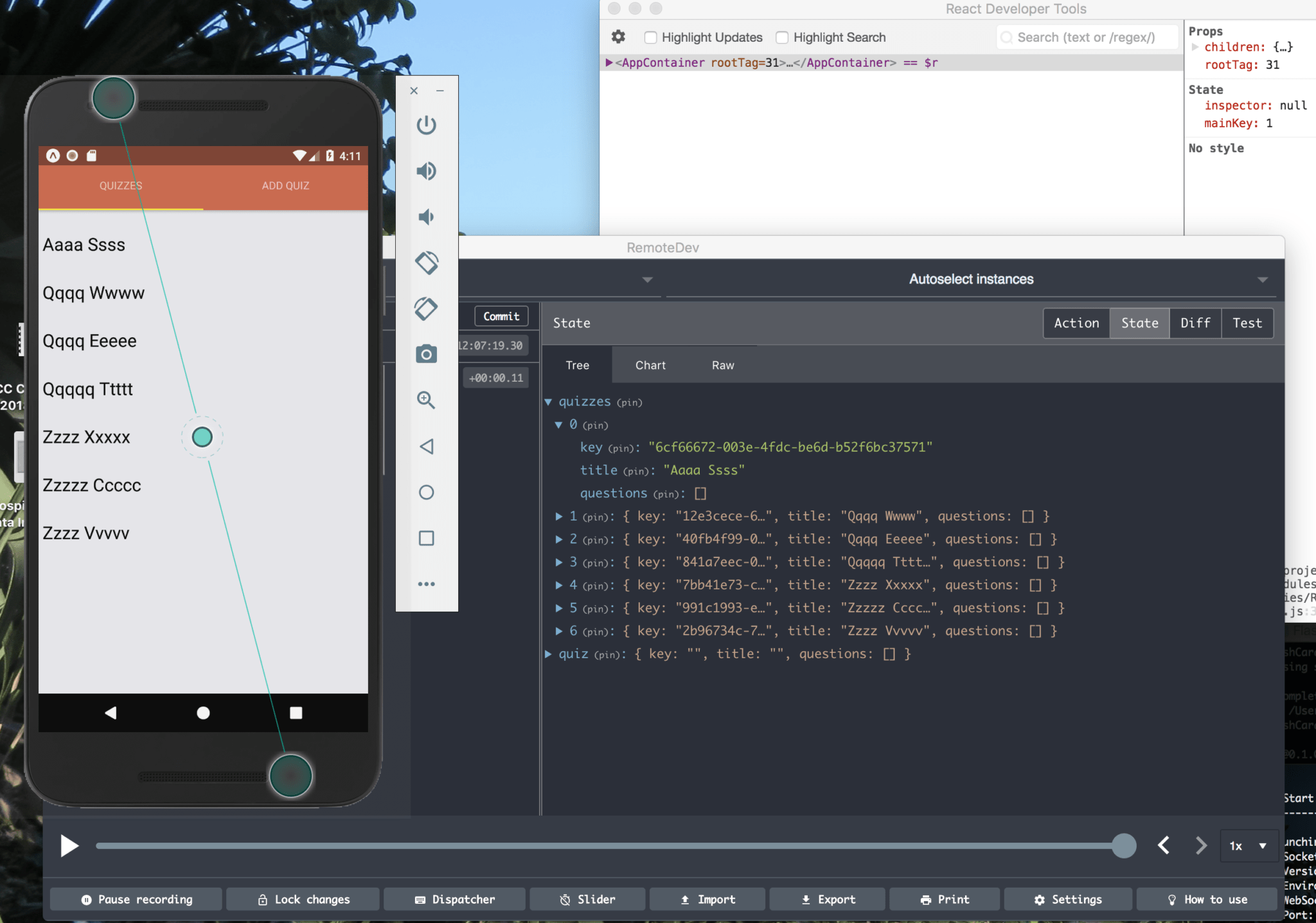Open ADD QUIZ tab in the app

(x=285, y=186)
